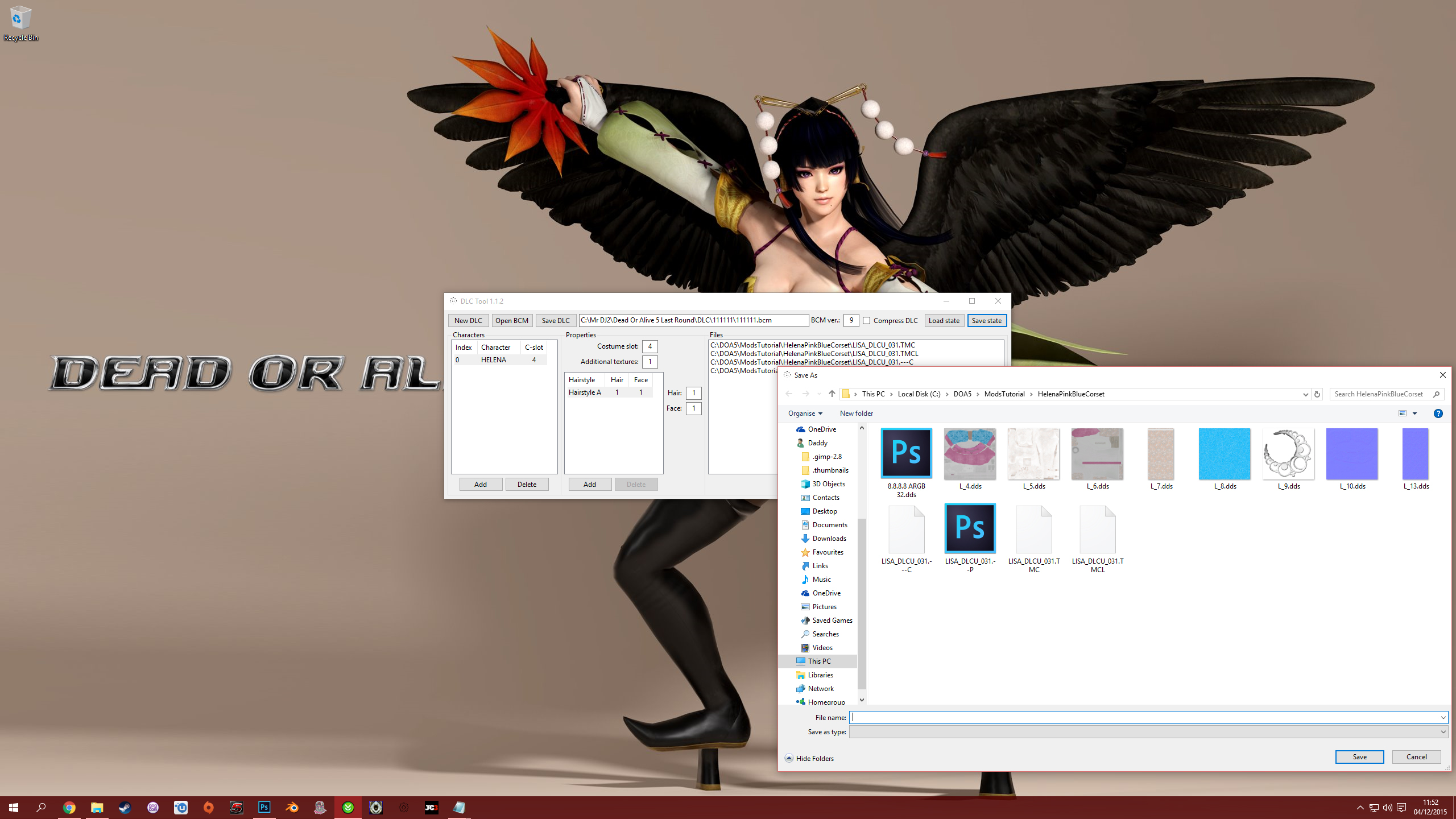Click DOA5 in the breadcrumb path
The width and height of the screenshot is (1456, 819).
tap(962, 394)
